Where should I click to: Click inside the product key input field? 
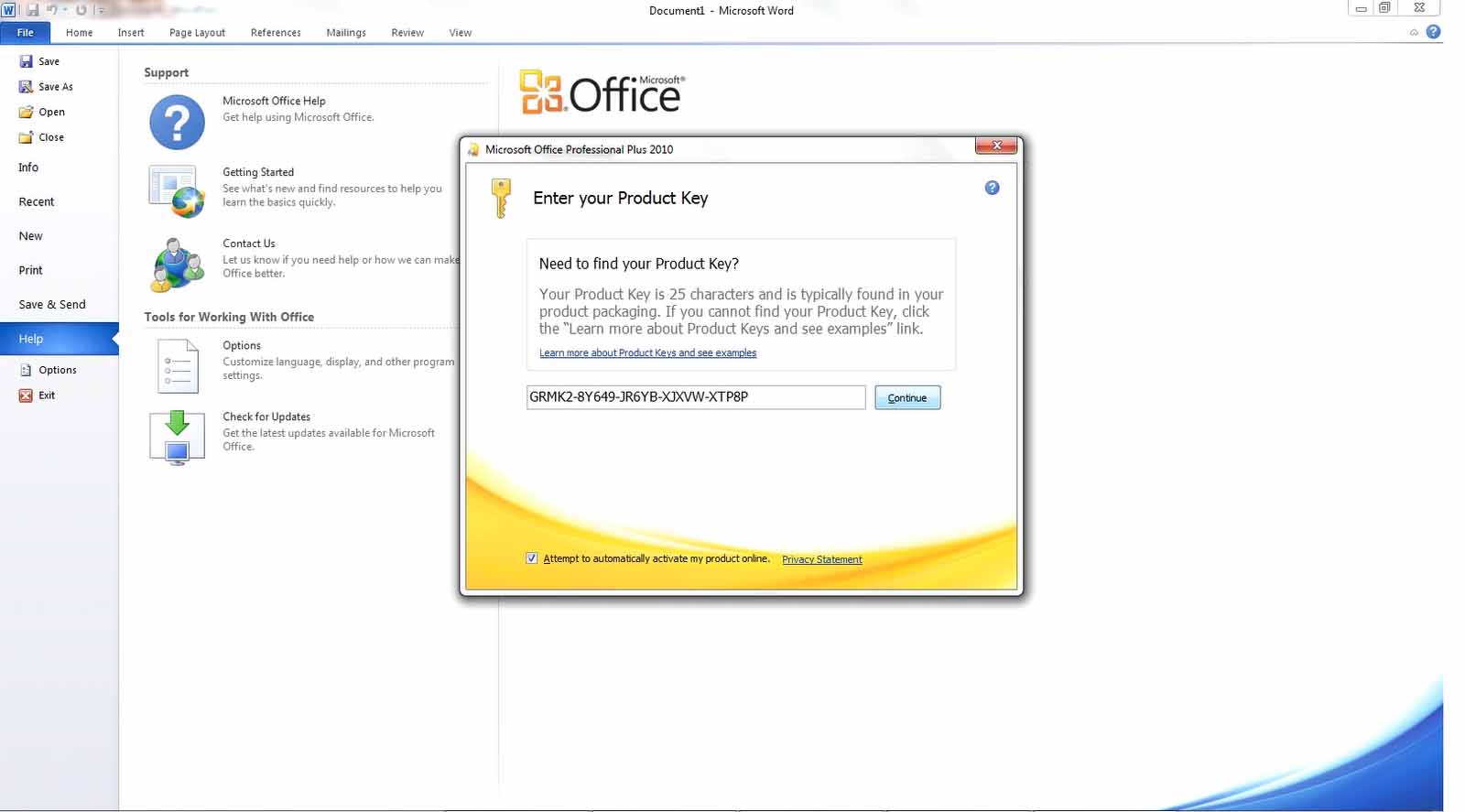tap(694, 397)
